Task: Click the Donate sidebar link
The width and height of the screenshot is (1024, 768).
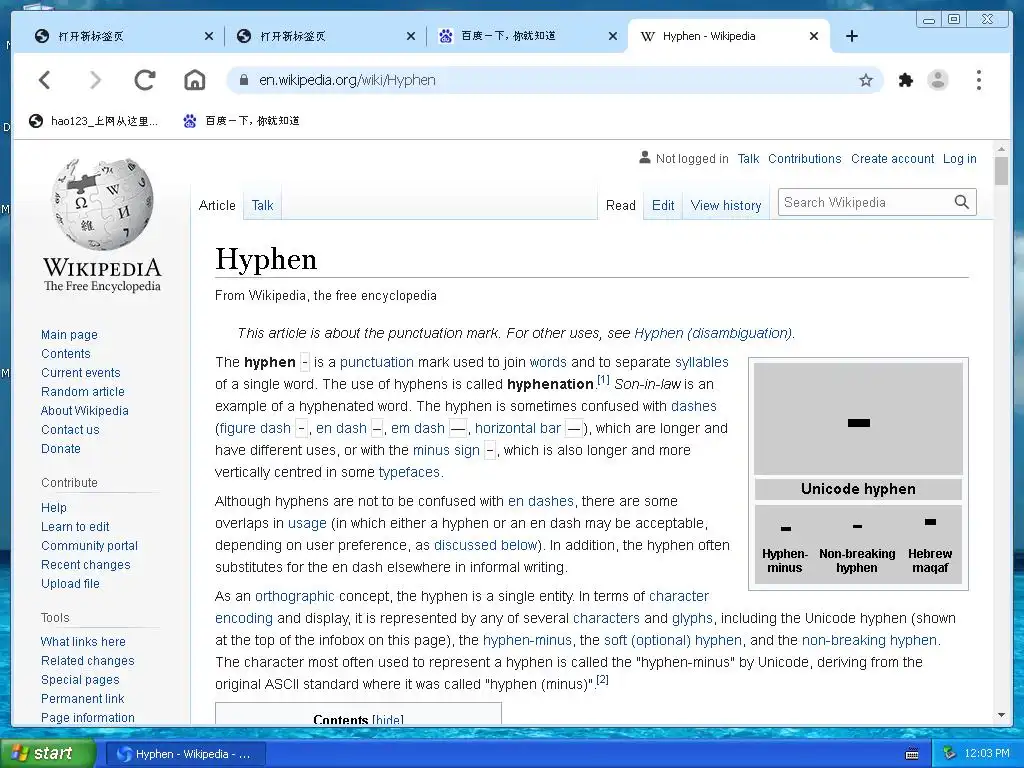Action: 61,449
